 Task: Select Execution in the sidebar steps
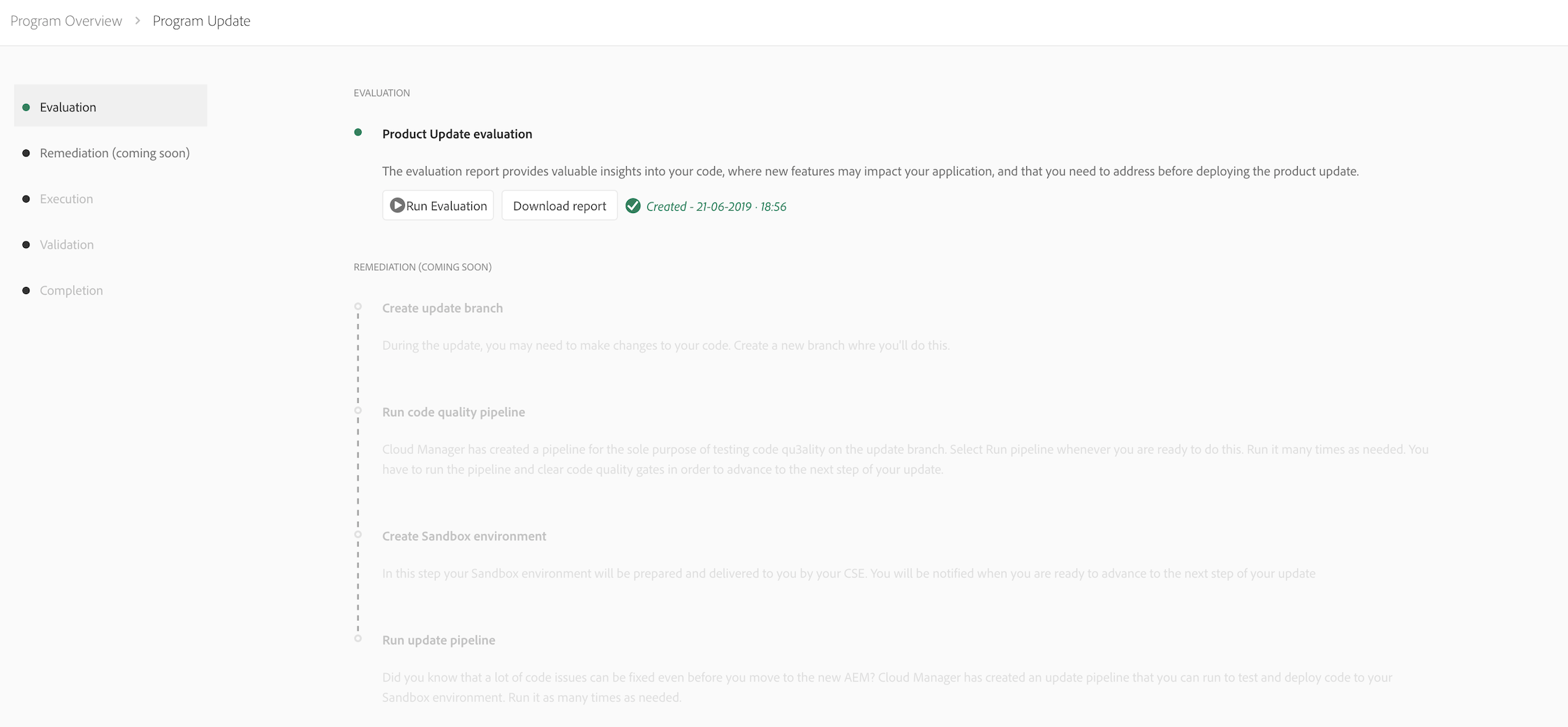point(66,198)
